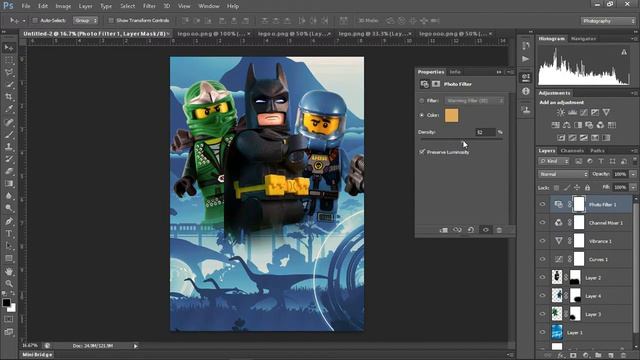Add a Channel Mixer adjustment icon
The width and height of the screenshot is (640, 360).
(x=600, y=125)
